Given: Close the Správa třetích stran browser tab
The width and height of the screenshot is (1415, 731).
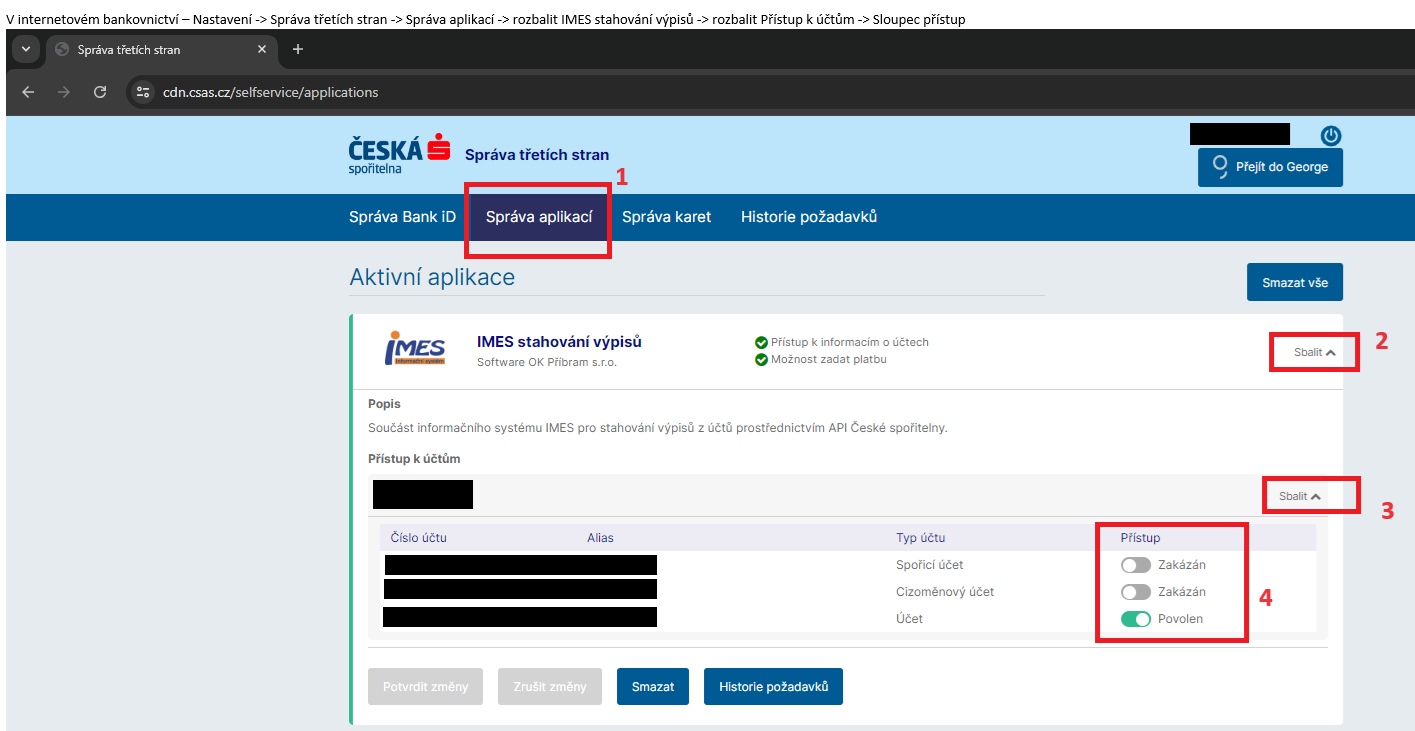Looking at the screenshot, I should (x=262, y=49).
